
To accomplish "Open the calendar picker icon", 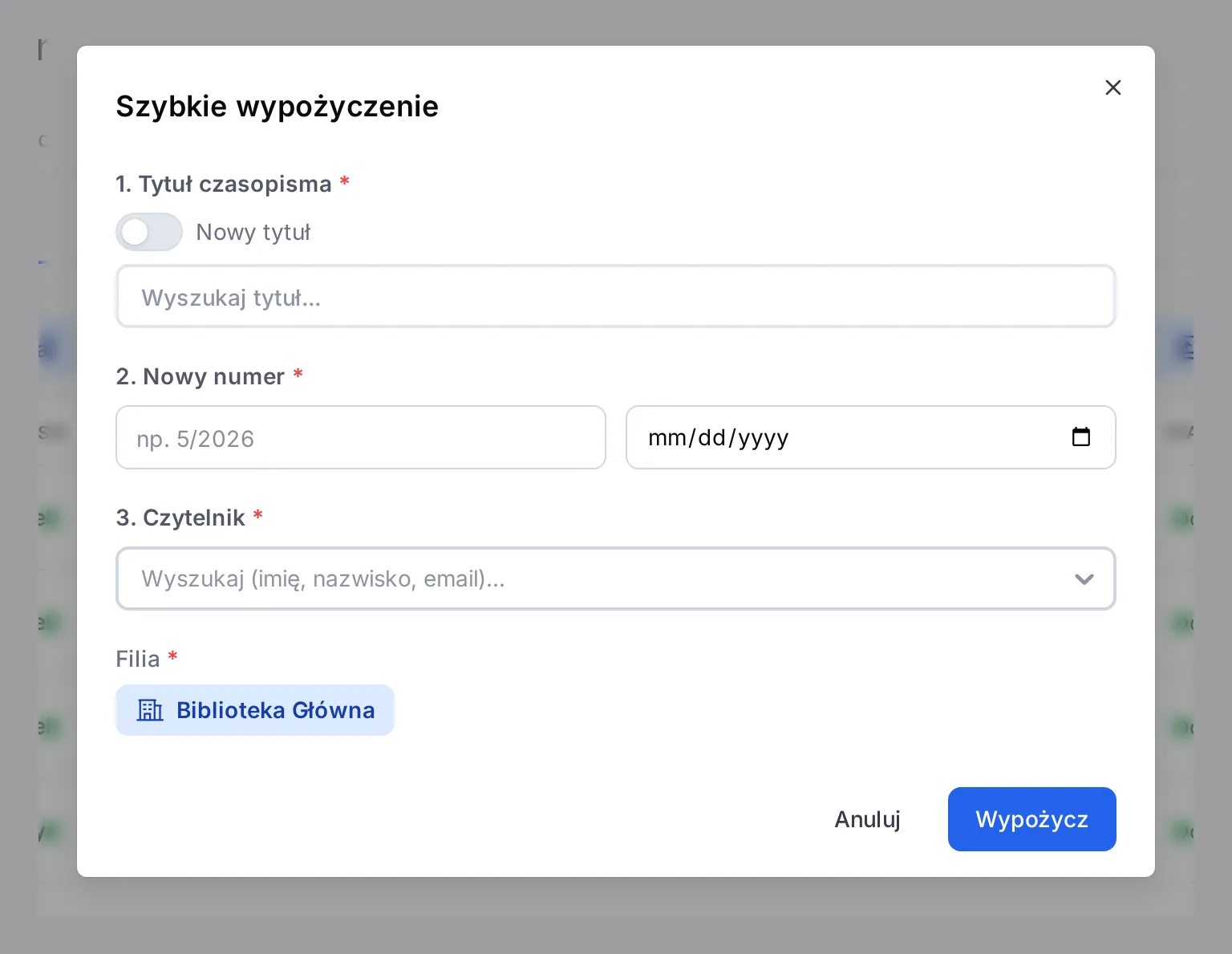I will pyautogui.click(x=1080, y=436).
